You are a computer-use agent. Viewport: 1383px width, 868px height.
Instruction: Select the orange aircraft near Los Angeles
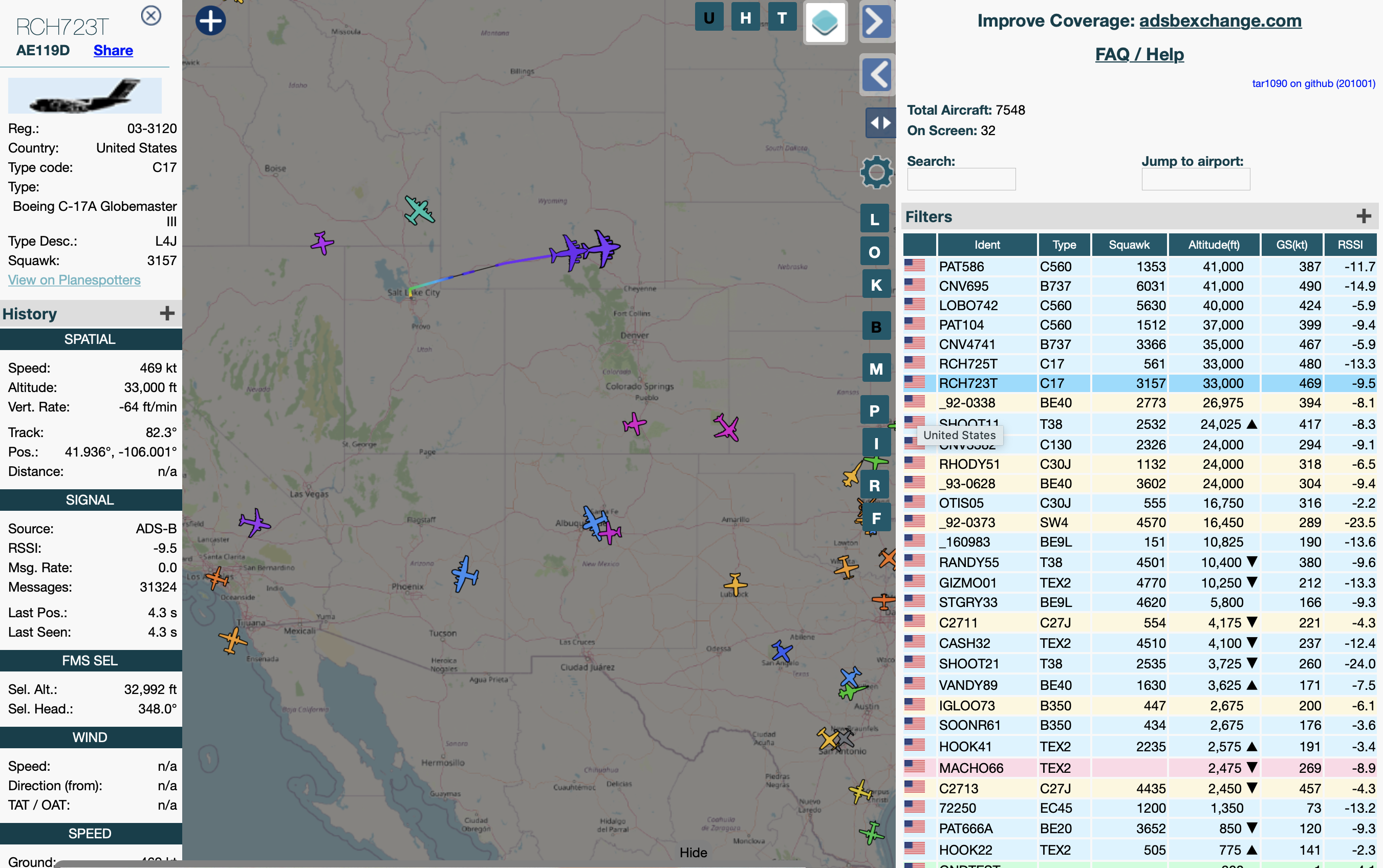click(x=217, y=578)
